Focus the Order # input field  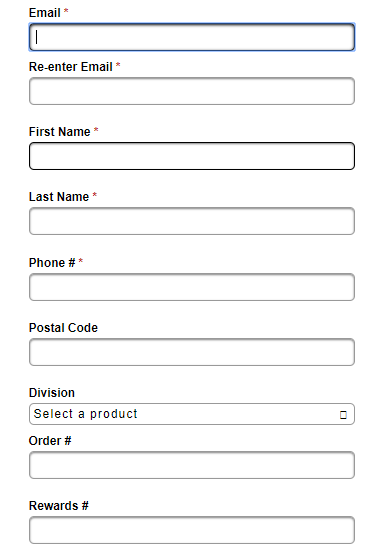(x=192, y=465)
